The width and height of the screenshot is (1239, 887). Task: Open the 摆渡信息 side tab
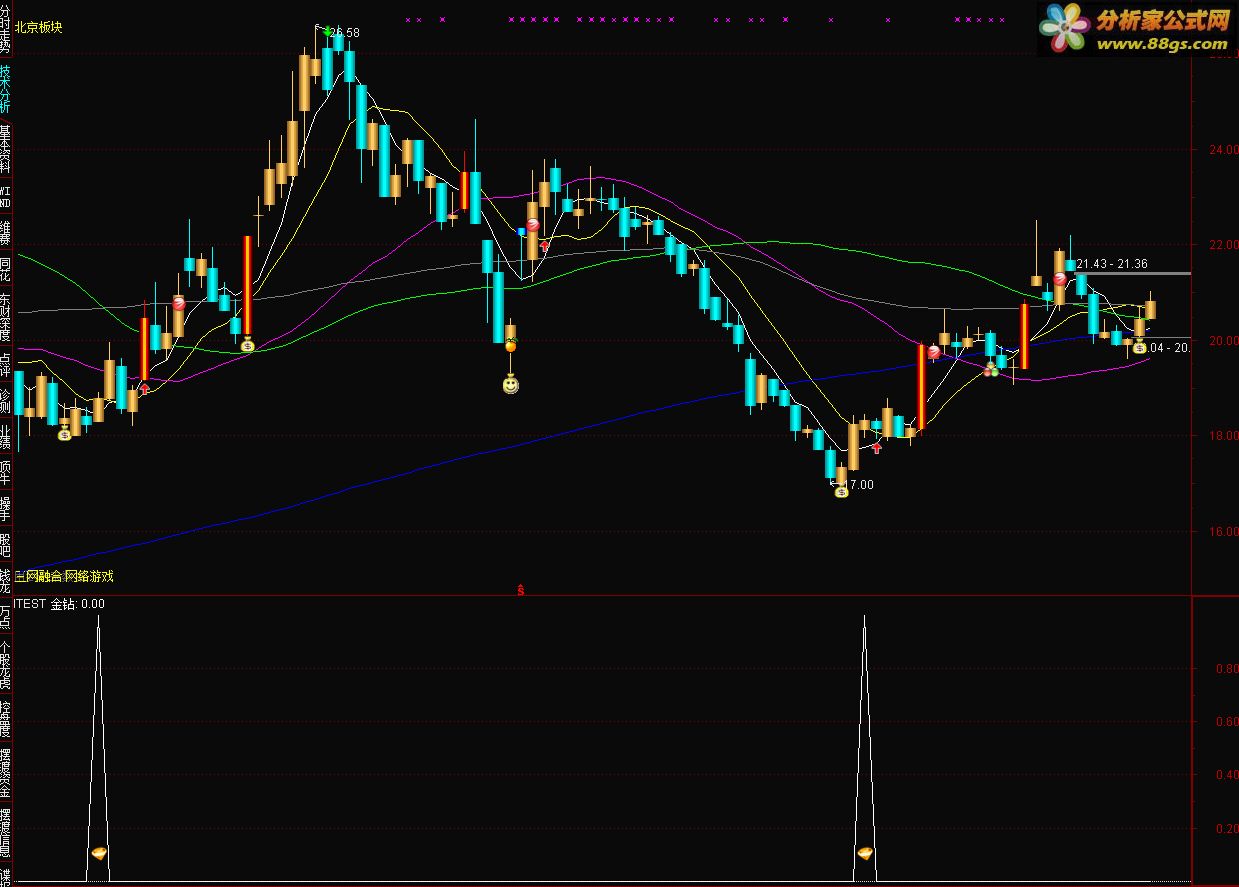pos(6,831)
